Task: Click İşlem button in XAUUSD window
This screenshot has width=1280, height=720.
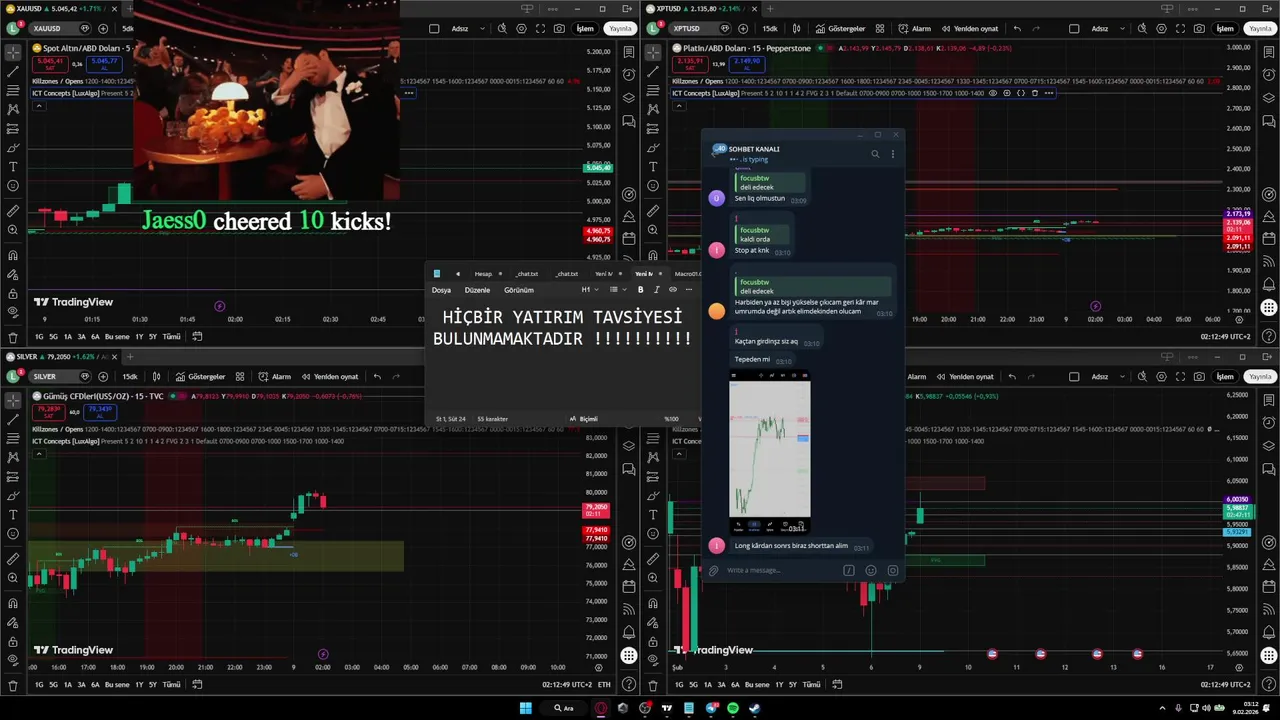Action: point(585,29)
